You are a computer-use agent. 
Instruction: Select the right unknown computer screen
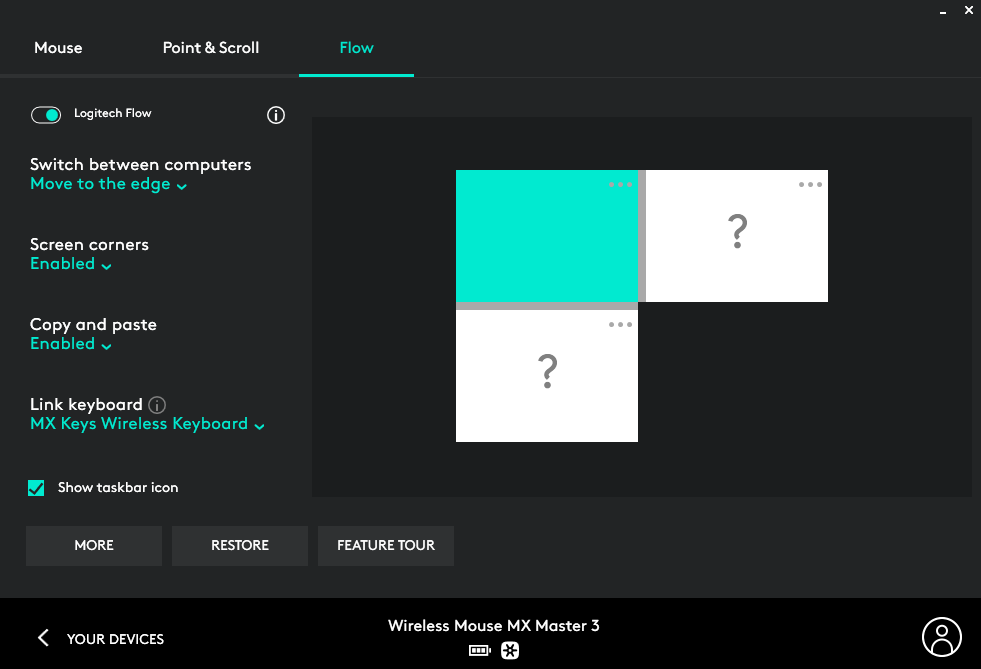[737, 236]
